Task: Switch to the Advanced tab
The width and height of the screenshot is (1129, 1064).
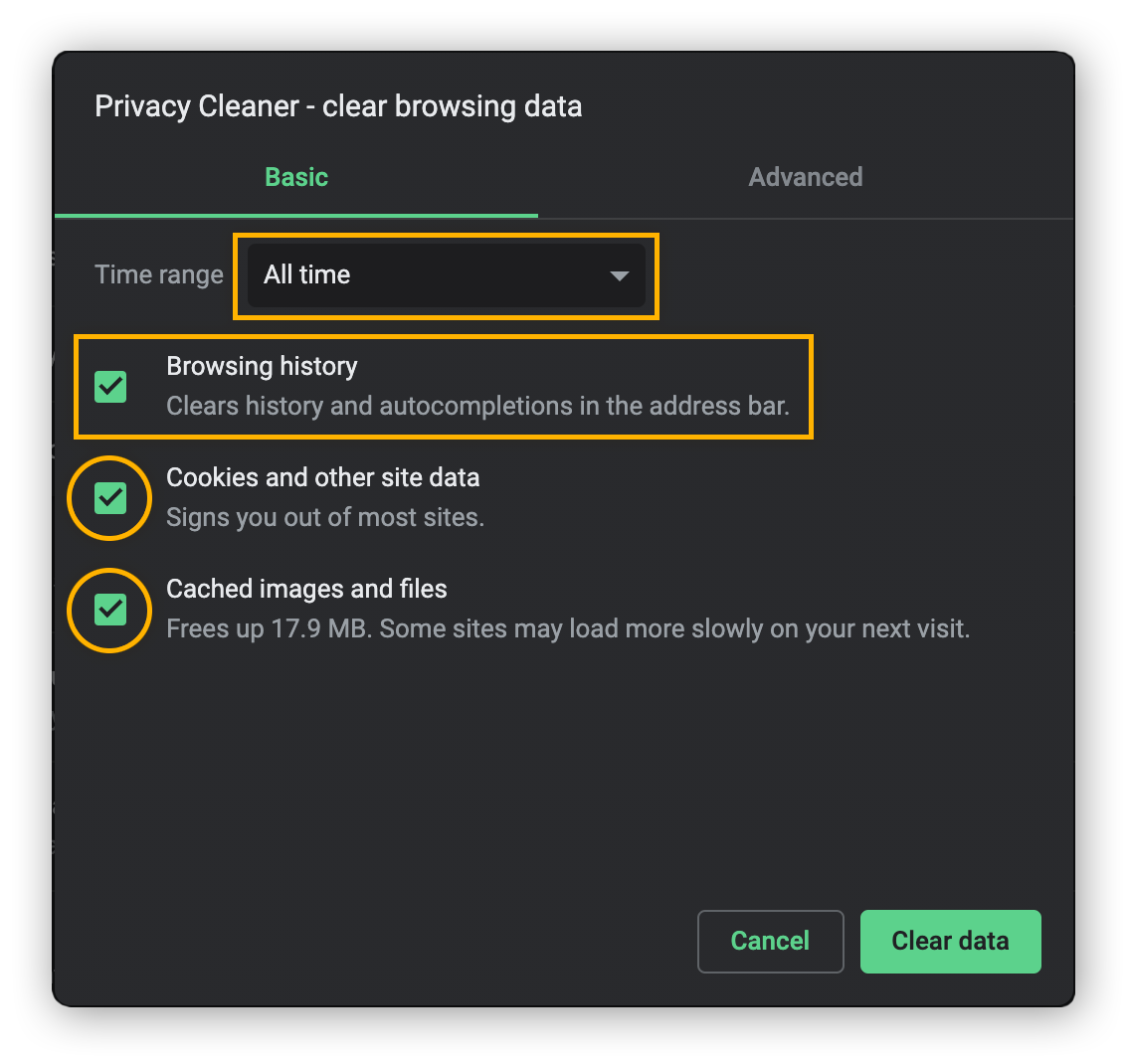Action: click(x=805, y=177)
